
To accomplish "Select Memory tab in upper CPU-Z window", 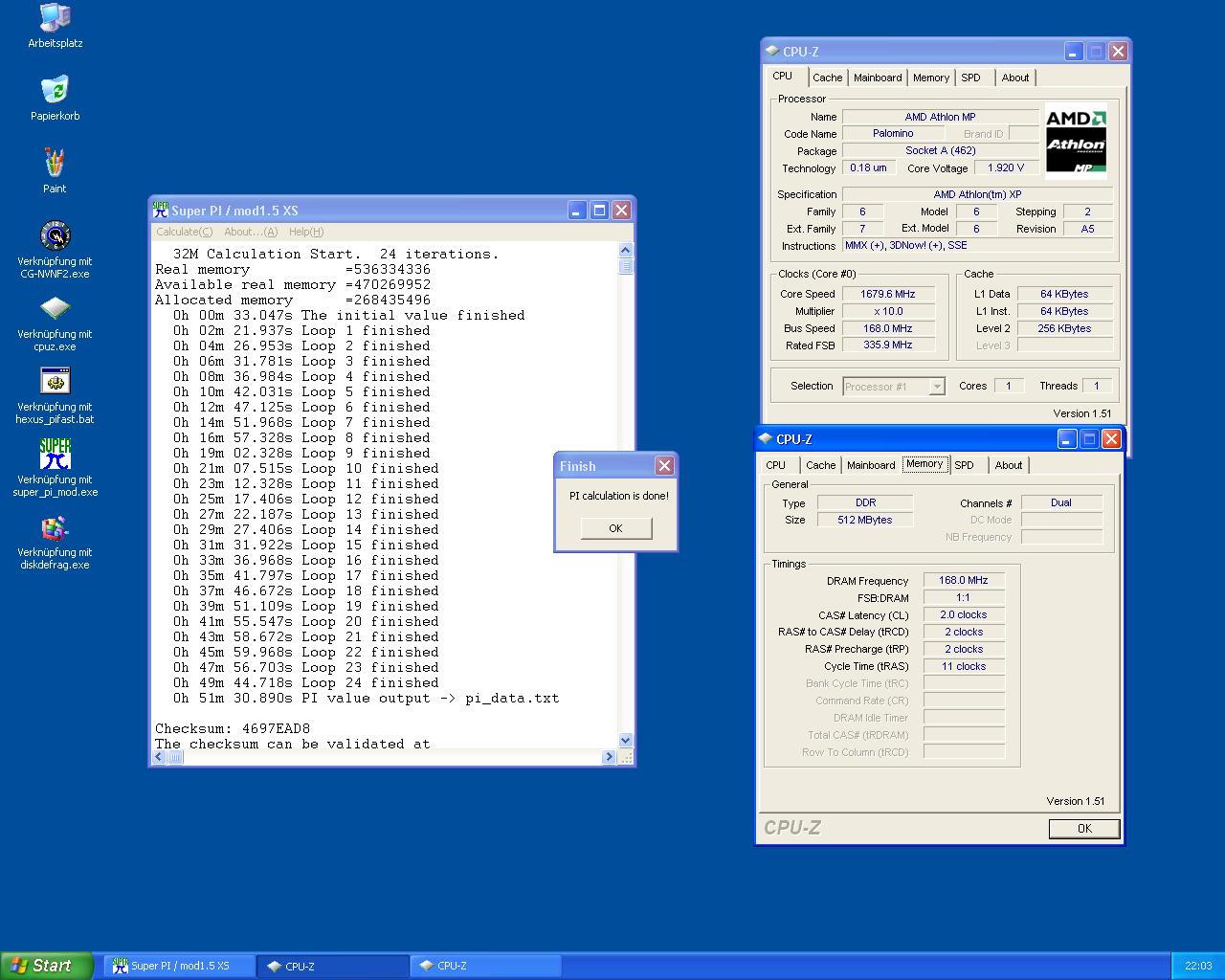I will (931, 78).
